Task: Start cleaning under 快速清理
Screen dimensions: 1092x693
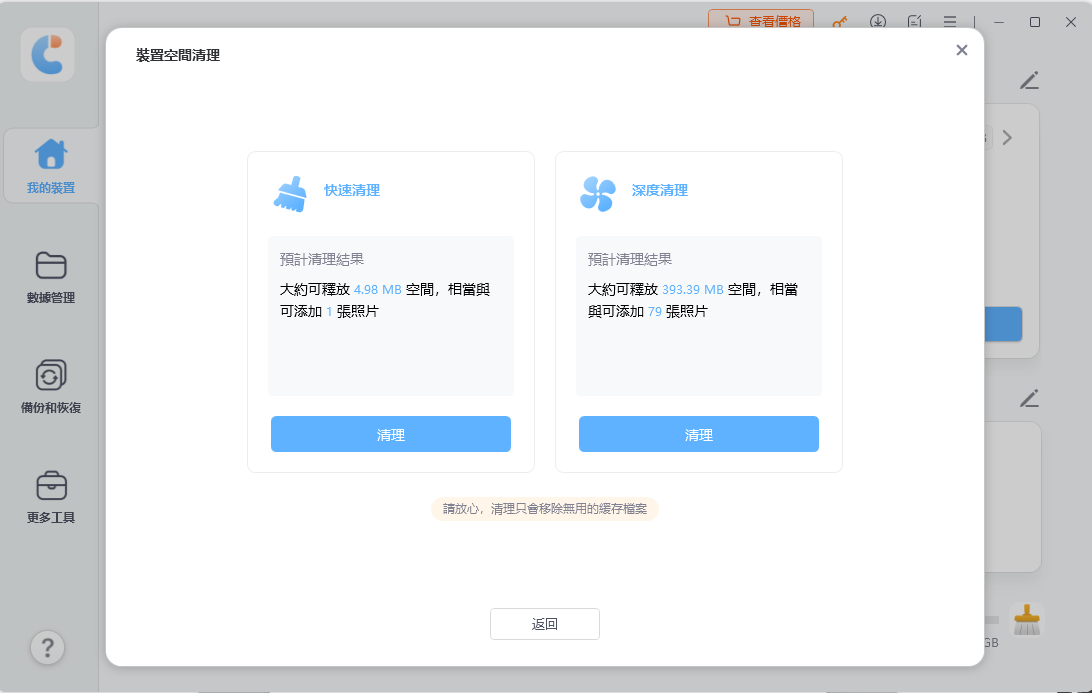Action: (391, 434)
